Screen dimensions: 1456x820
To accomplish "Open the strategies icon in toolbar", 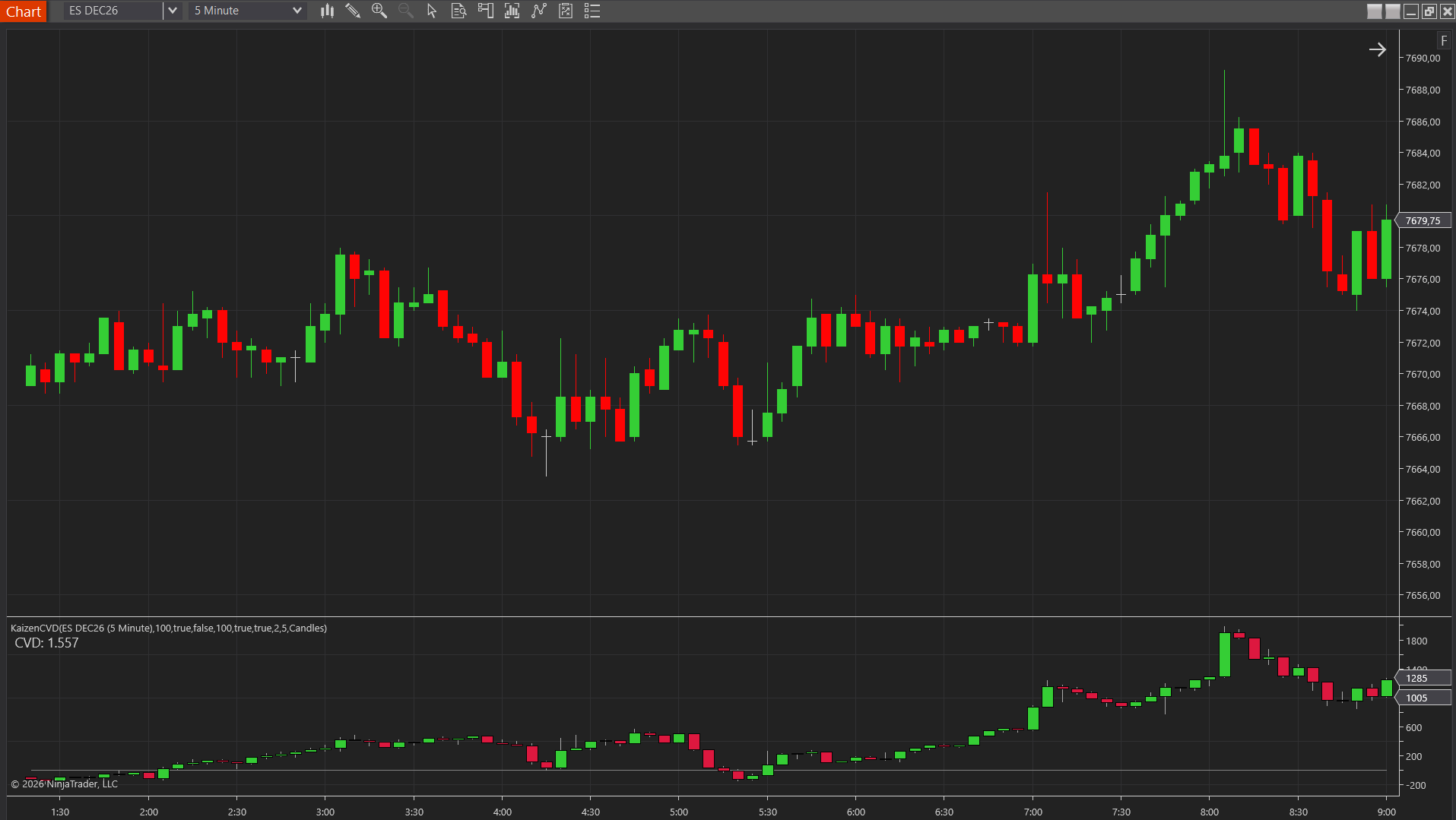I will 566,11.
